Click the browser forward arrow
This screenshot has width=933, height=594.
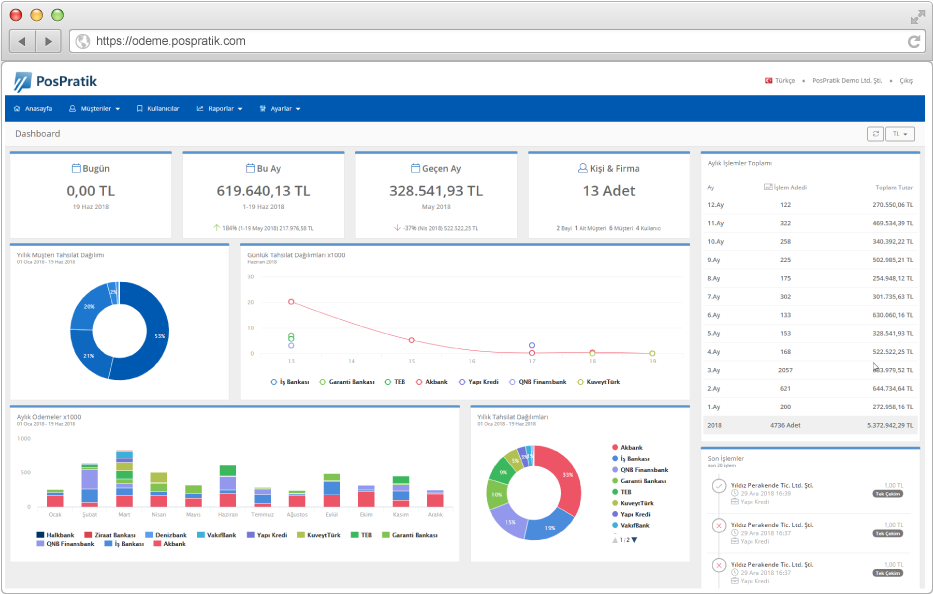[x=48, y=41]
